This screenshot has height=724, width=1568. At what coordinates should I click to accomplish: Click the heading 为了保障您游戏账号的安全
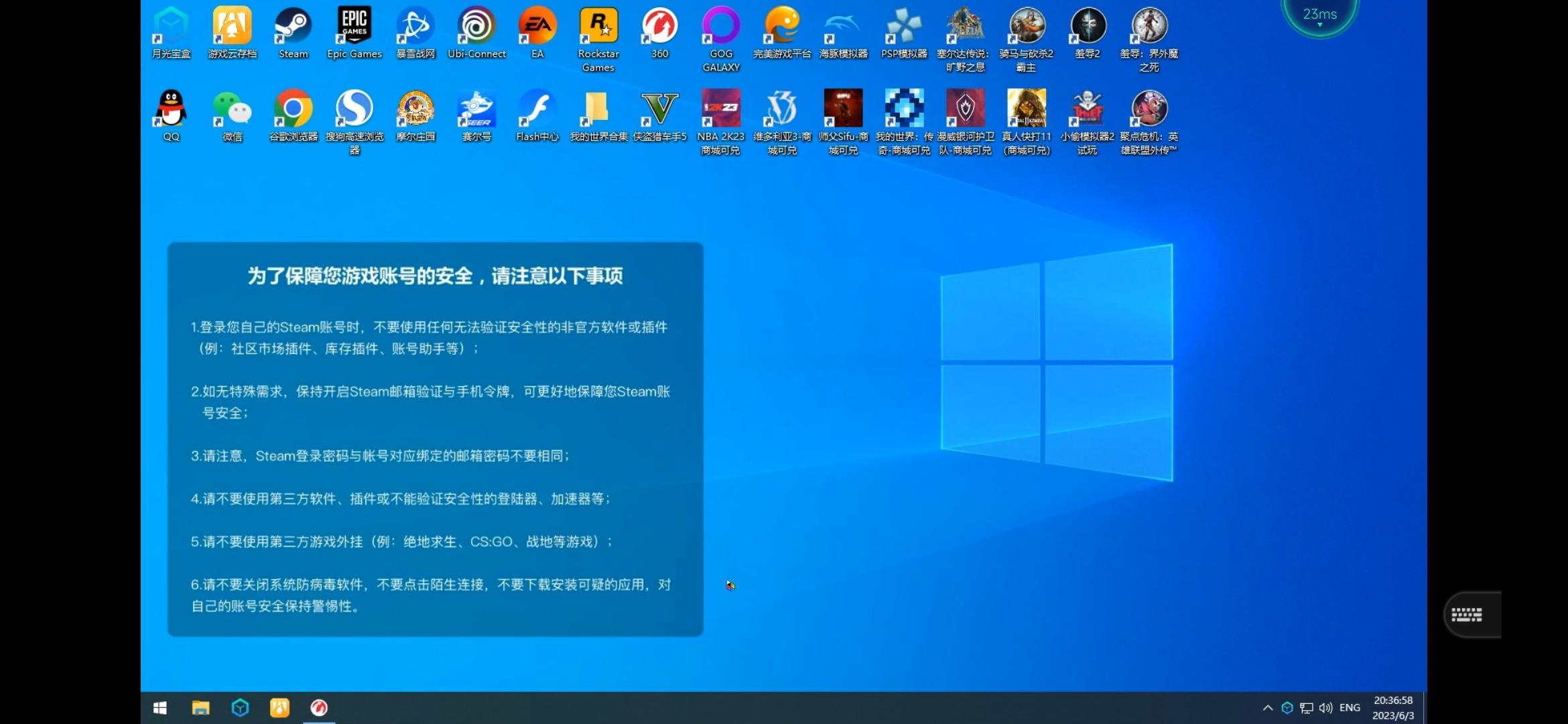click(435, 276)
